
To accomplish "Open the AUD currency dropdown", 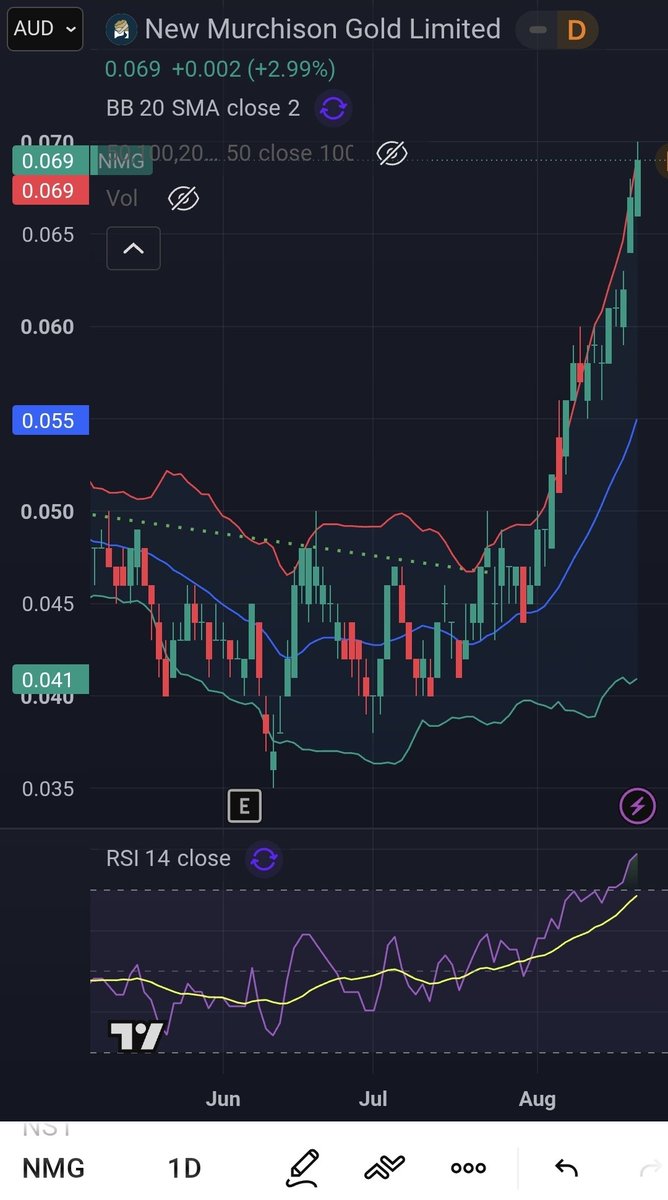I will pos(45,29).
